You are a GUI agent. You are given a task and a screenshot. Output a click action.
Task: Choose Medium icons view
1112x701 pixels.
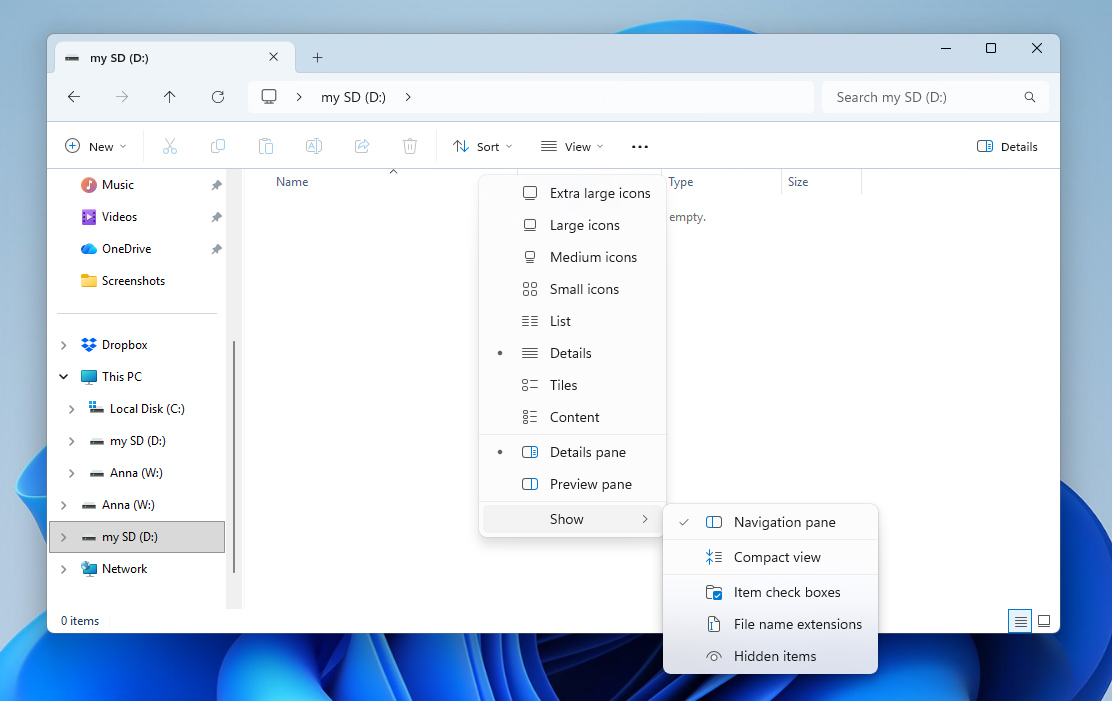tap(572, 257)
